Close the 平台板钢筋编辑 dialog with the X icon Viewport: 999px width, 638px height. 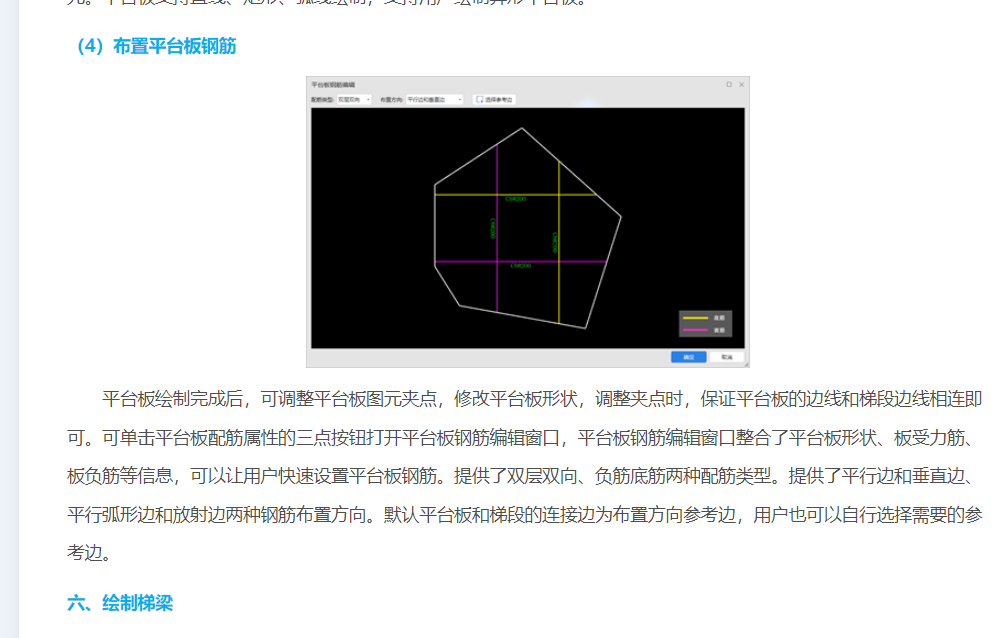742,84
